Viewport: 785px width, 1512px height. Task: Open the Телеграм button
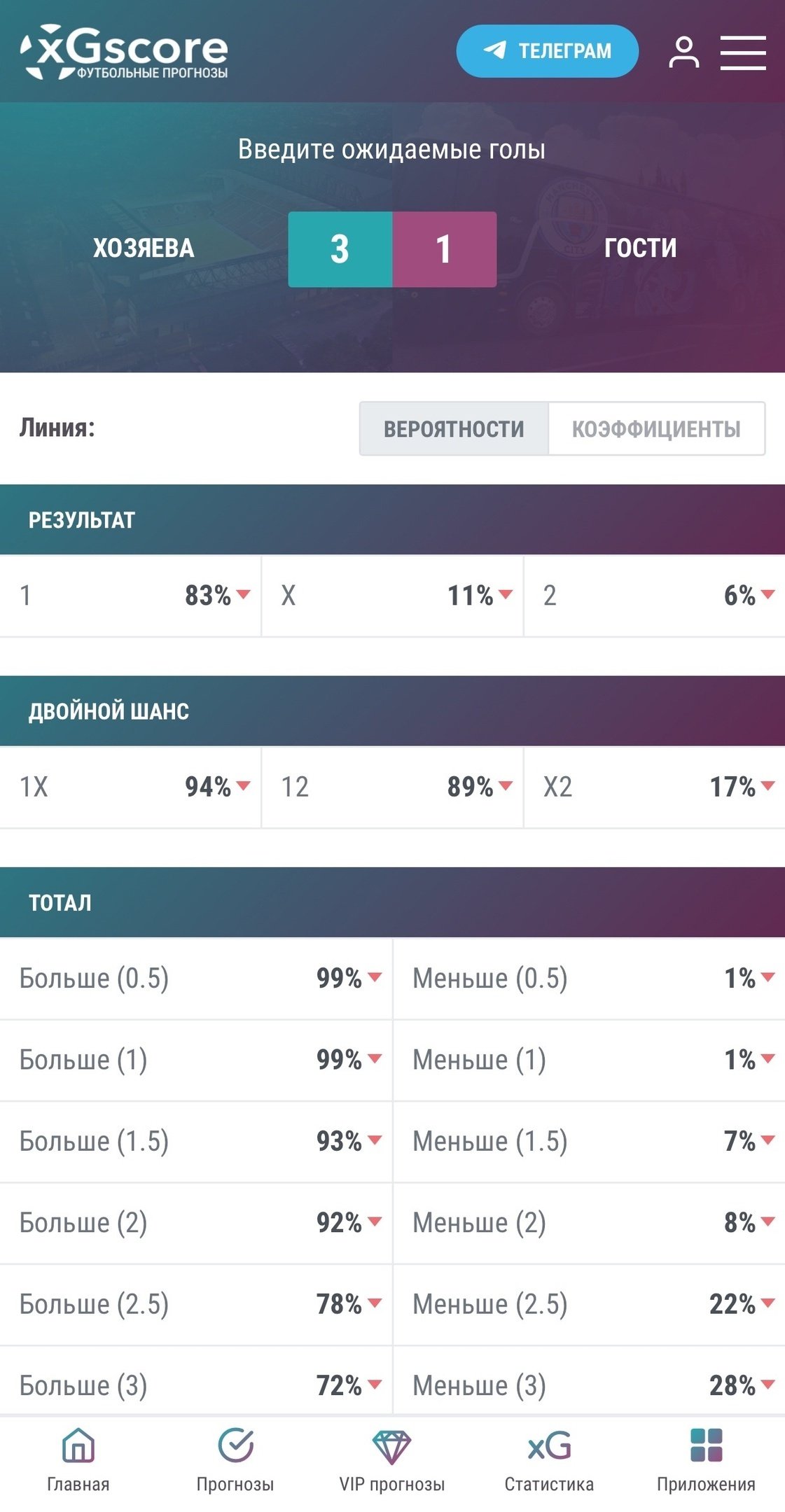547,51
